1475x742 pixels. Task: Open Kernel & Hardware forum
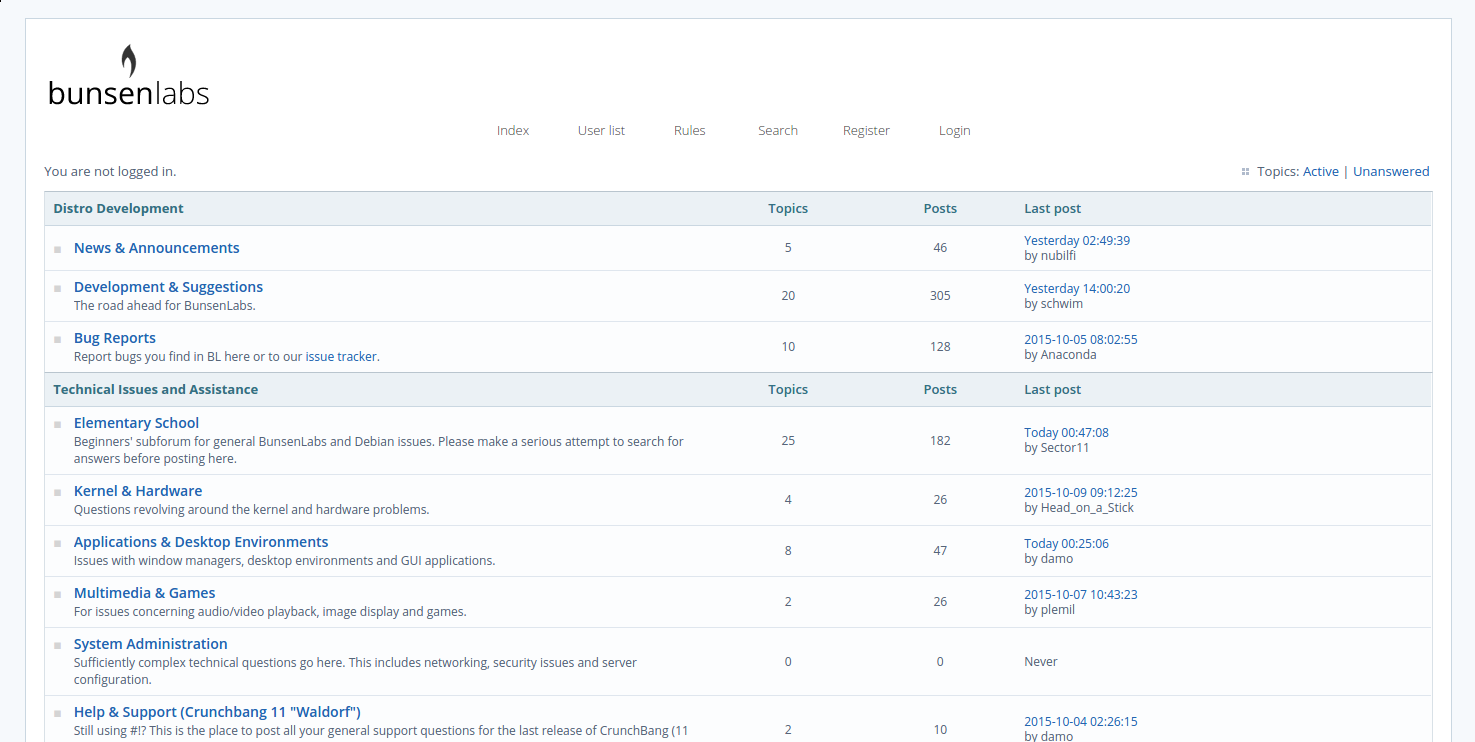tap(138, 491)
